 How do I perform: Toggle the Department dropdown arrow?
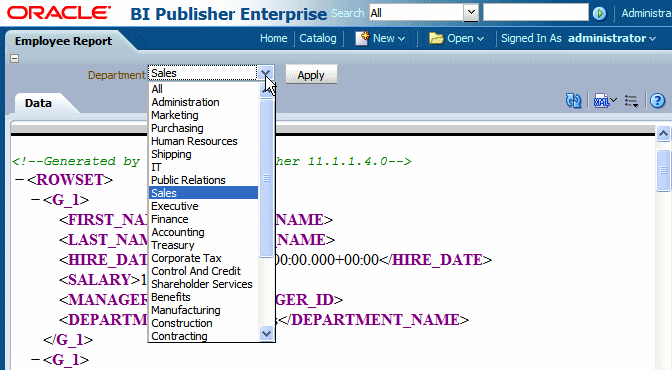pyautogui.click(x=266, y=73)
